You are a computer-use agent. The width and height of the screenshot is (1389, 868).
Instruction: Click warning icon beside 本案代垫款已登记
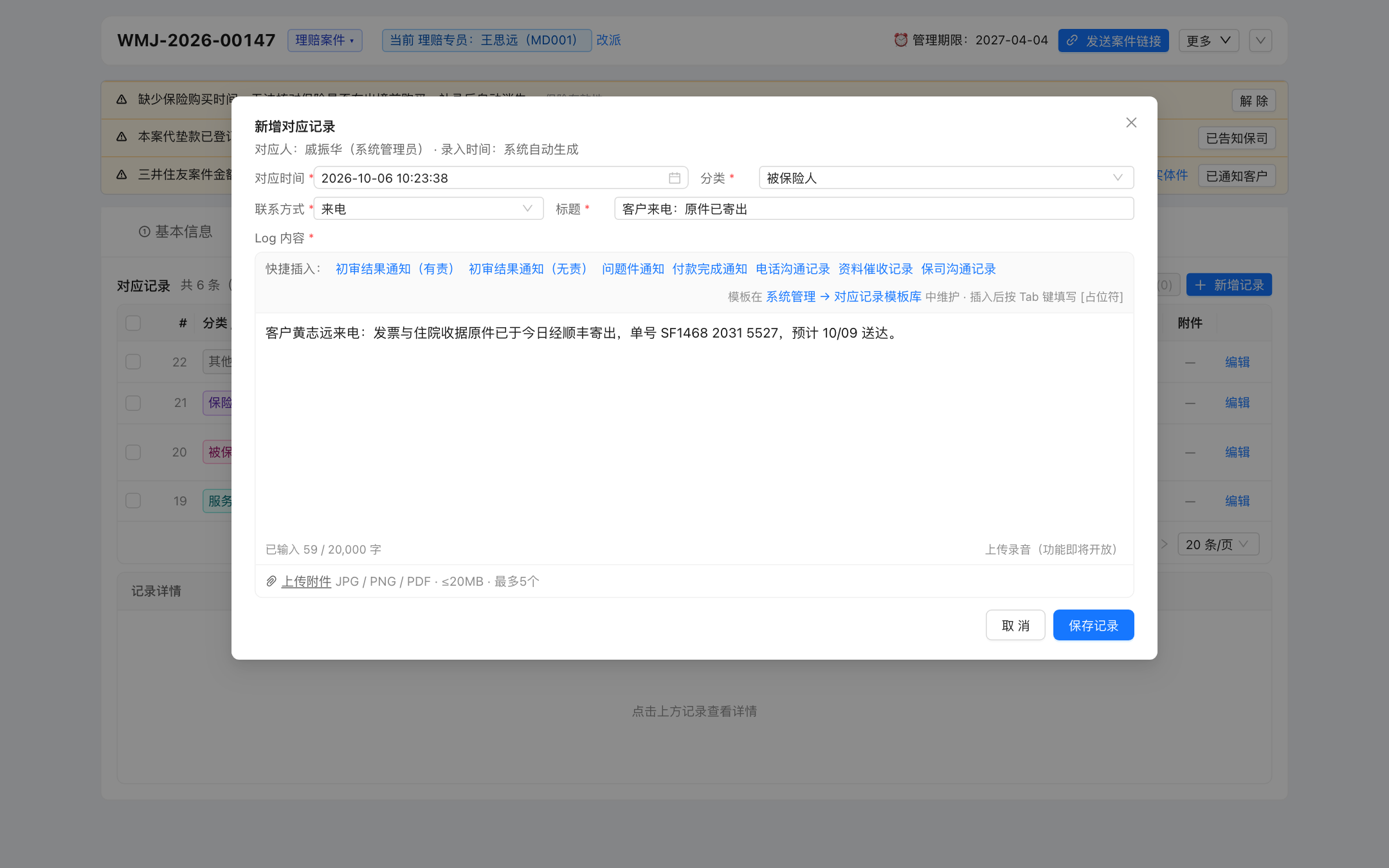(x=122, y=136)
